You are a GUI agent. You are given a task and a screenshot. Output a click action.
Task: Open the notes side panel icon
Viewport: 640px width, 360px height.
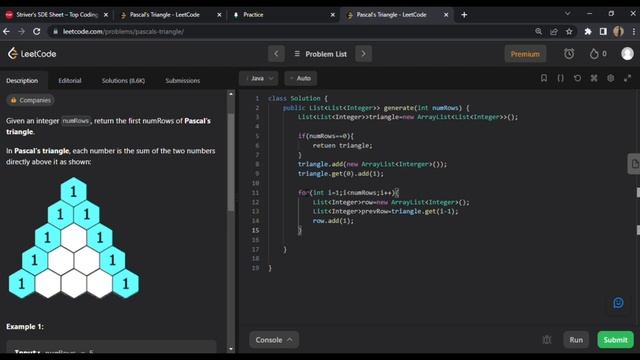point(634,164)
